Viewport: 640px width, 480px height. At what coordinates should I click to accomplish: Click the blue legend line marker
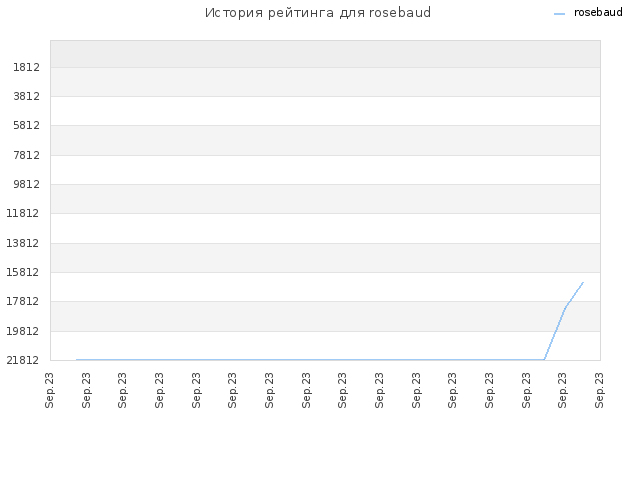coord(560,14)
